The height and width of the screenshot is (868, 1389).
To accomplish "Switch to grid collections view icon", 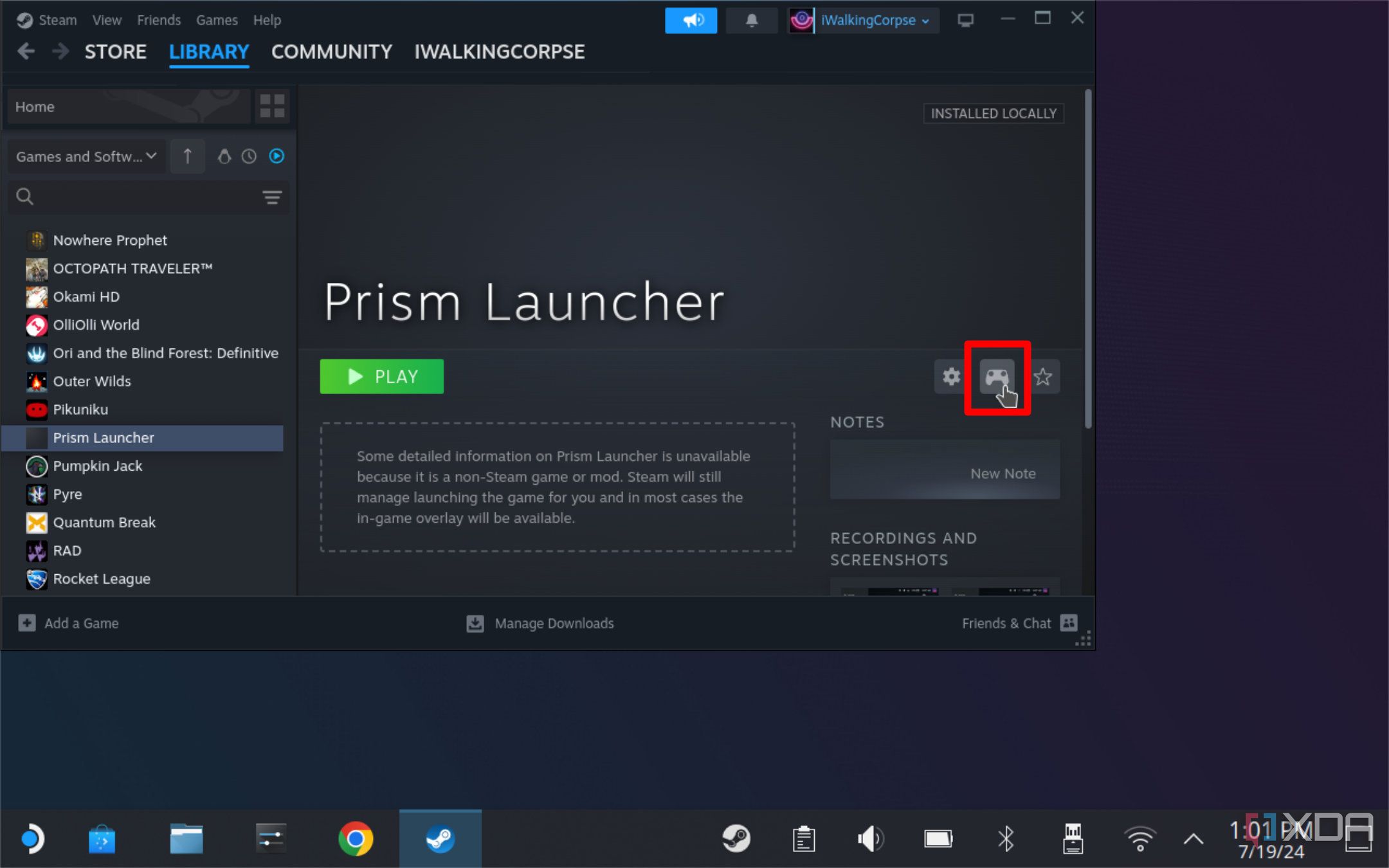I will click(272, 106).
